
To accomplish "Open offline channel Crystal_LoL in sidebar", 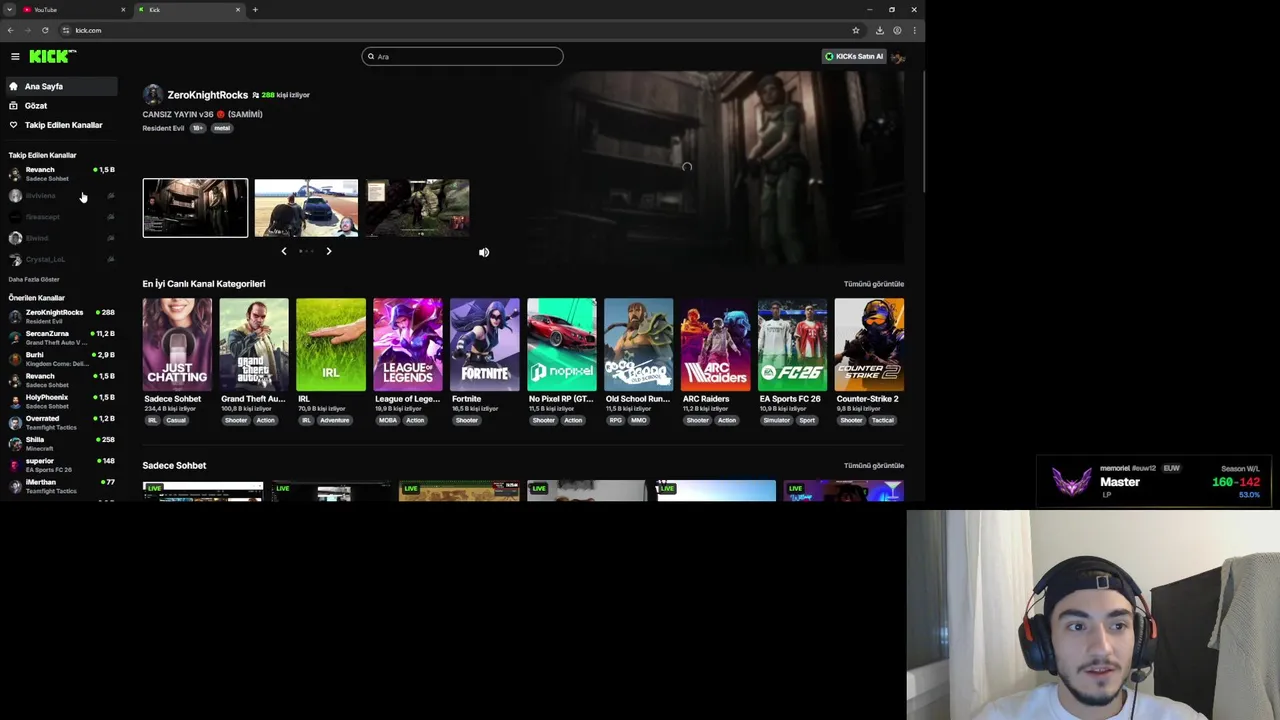I will (x=60, y=259).
